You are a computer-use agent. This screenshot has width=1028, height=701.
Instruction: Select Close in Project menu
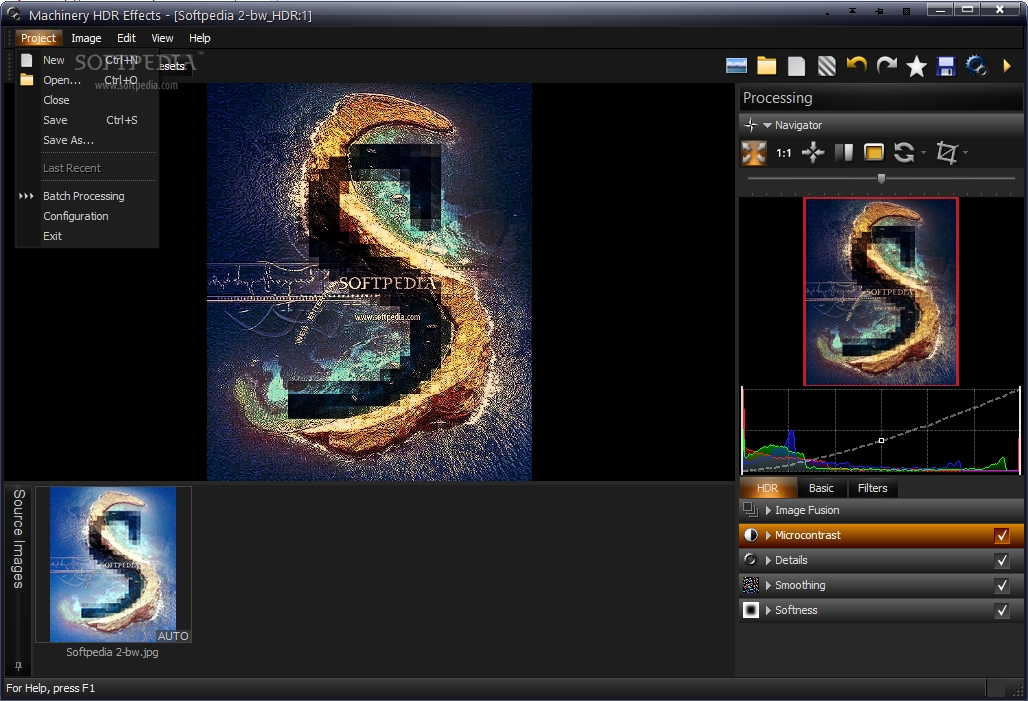point(87,100)
